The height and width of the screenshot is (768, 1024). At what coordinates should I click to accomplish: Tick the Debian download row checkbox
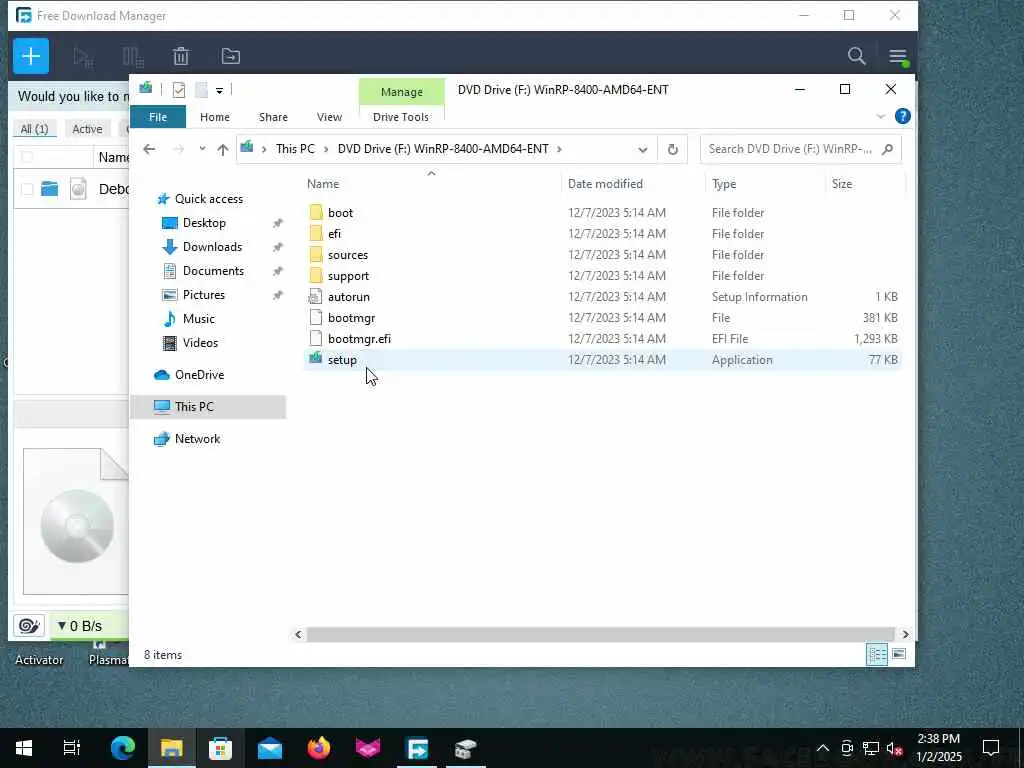click(x=27, y=189)
